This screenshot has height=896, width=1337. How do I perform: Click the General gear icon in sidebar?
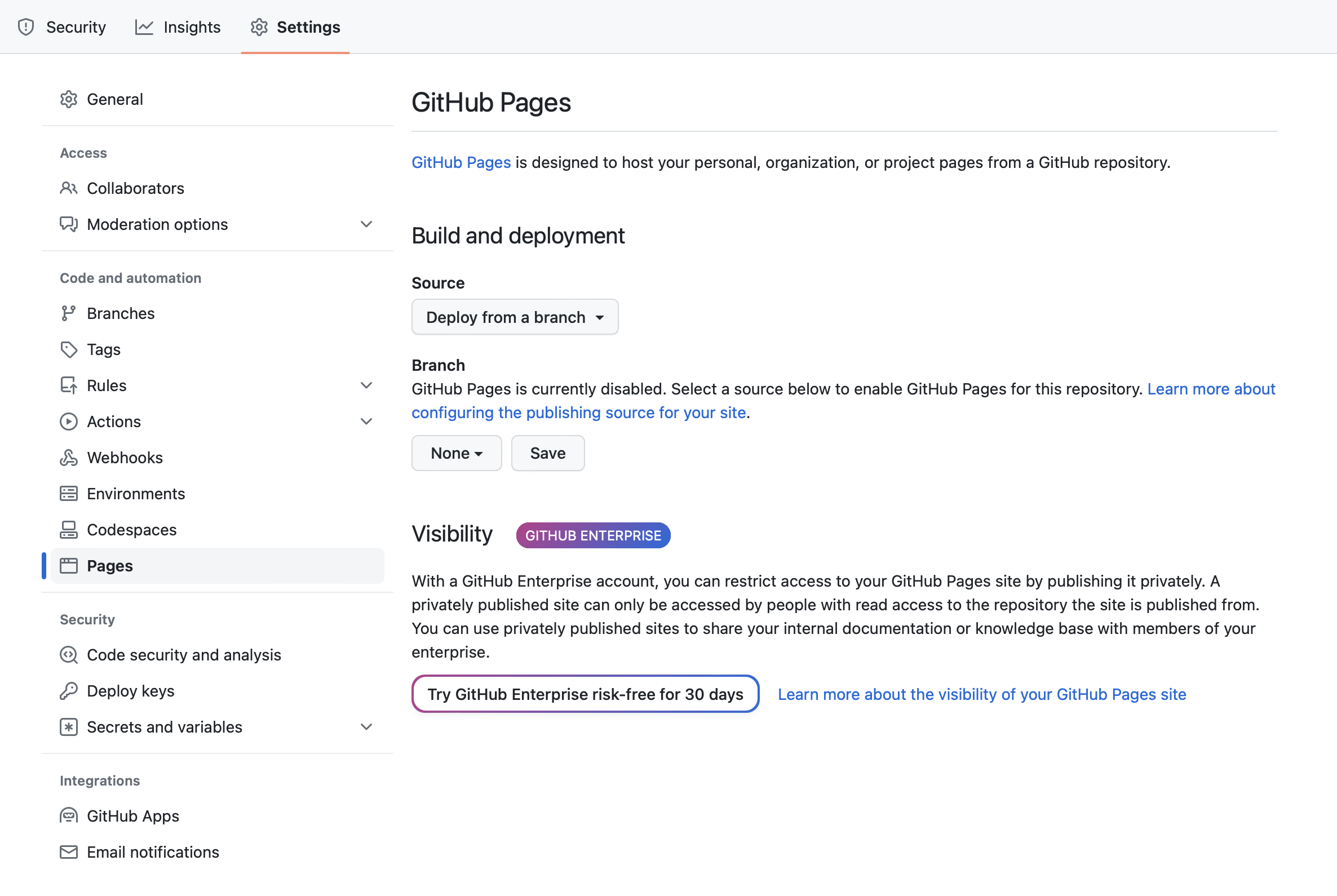(x=69, y=99)
